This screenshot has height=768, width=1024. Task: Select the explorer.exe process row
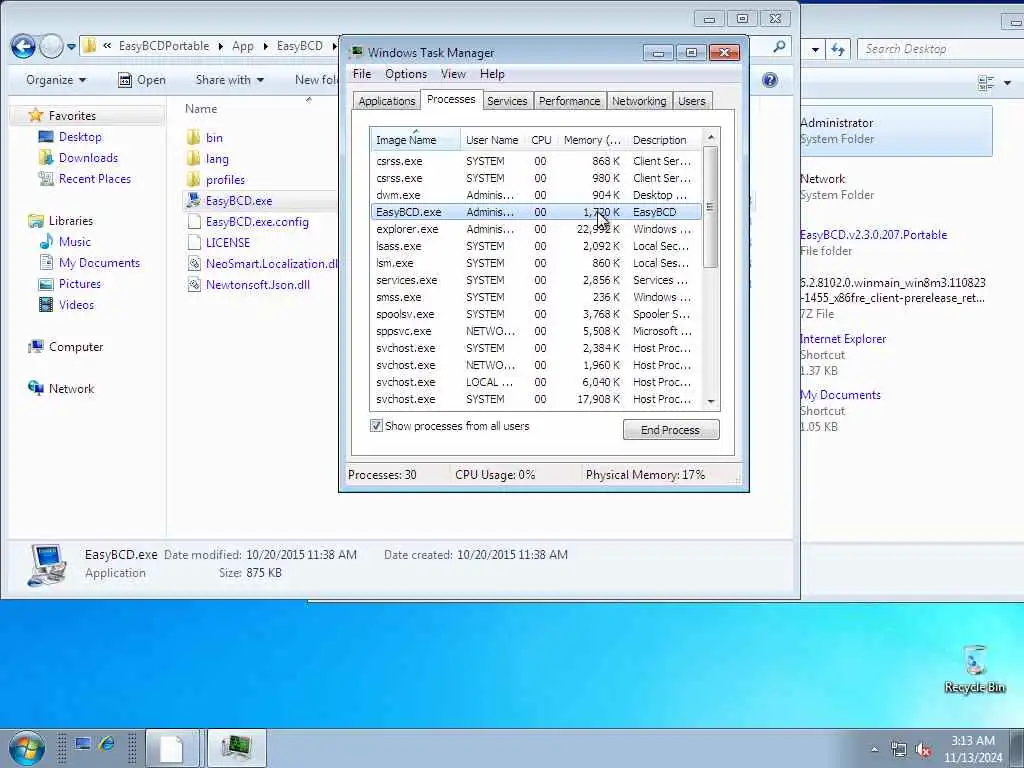[536, 229]
